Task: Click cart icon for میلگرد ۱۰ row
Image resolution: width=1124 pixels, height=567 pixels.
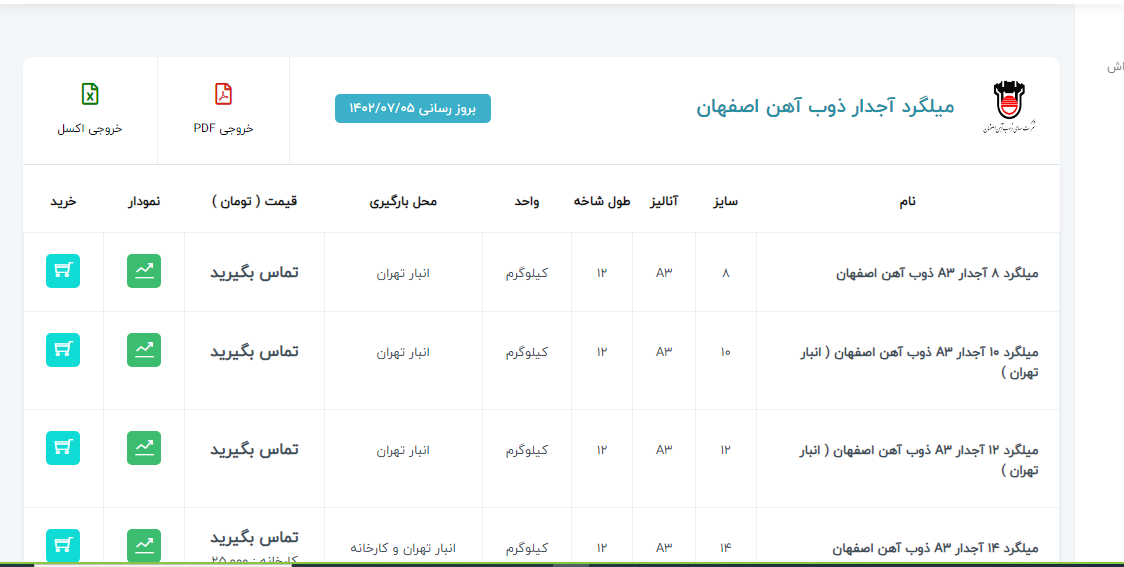Action: 63,350
